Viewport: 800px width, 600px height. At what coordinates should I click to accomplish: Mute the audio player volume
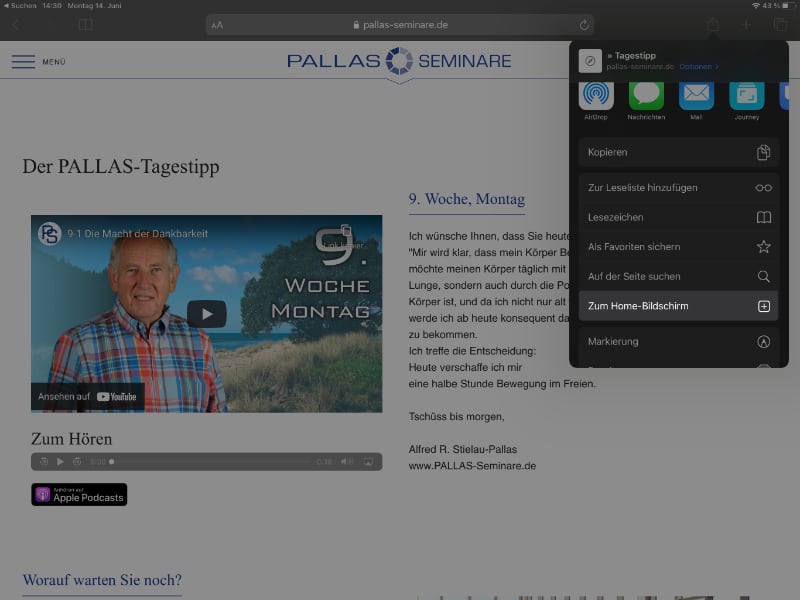[x=346, y=462]
